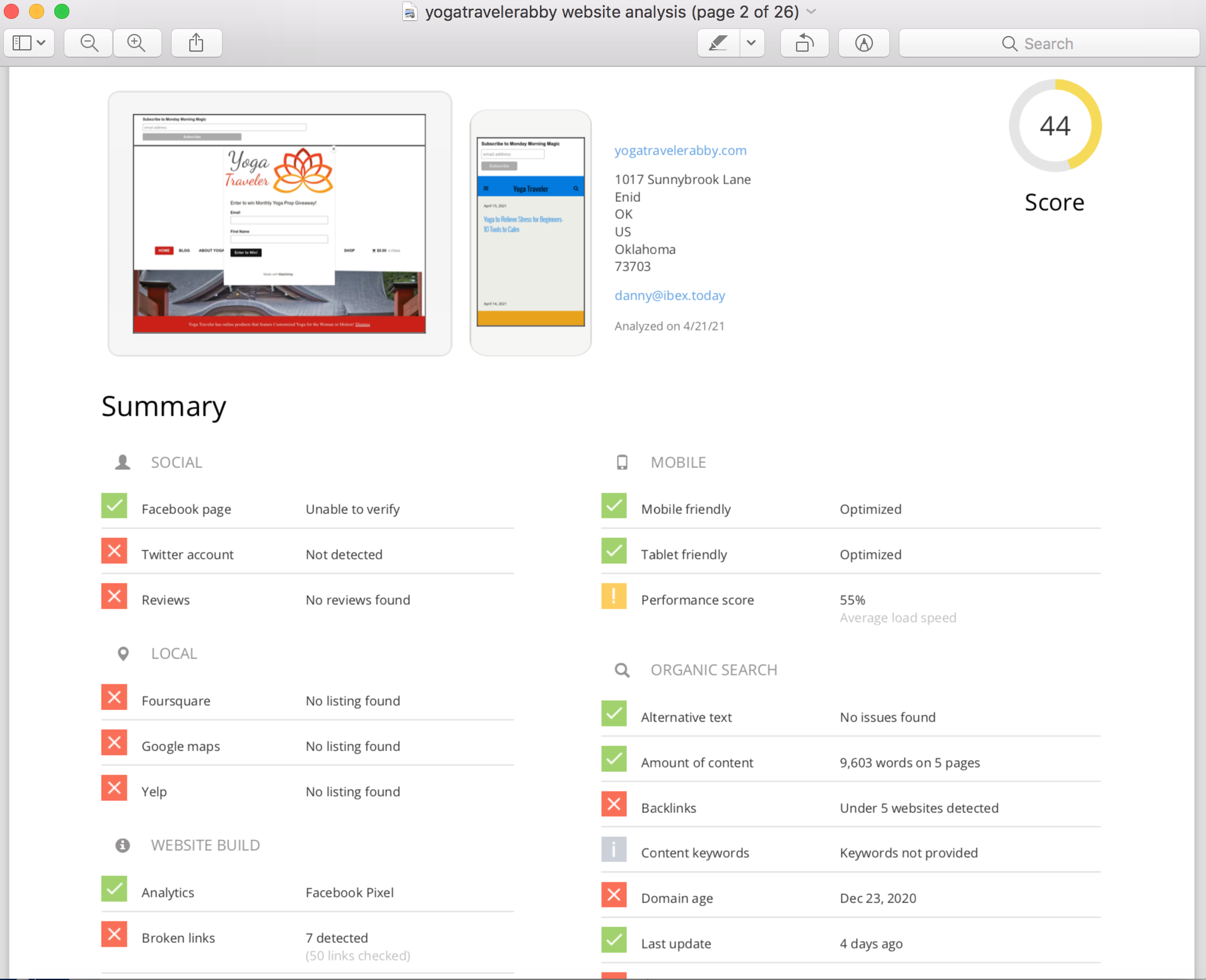Select the mobile website preview thumbnail
1206x980 pixels.
tap(530, 233)
